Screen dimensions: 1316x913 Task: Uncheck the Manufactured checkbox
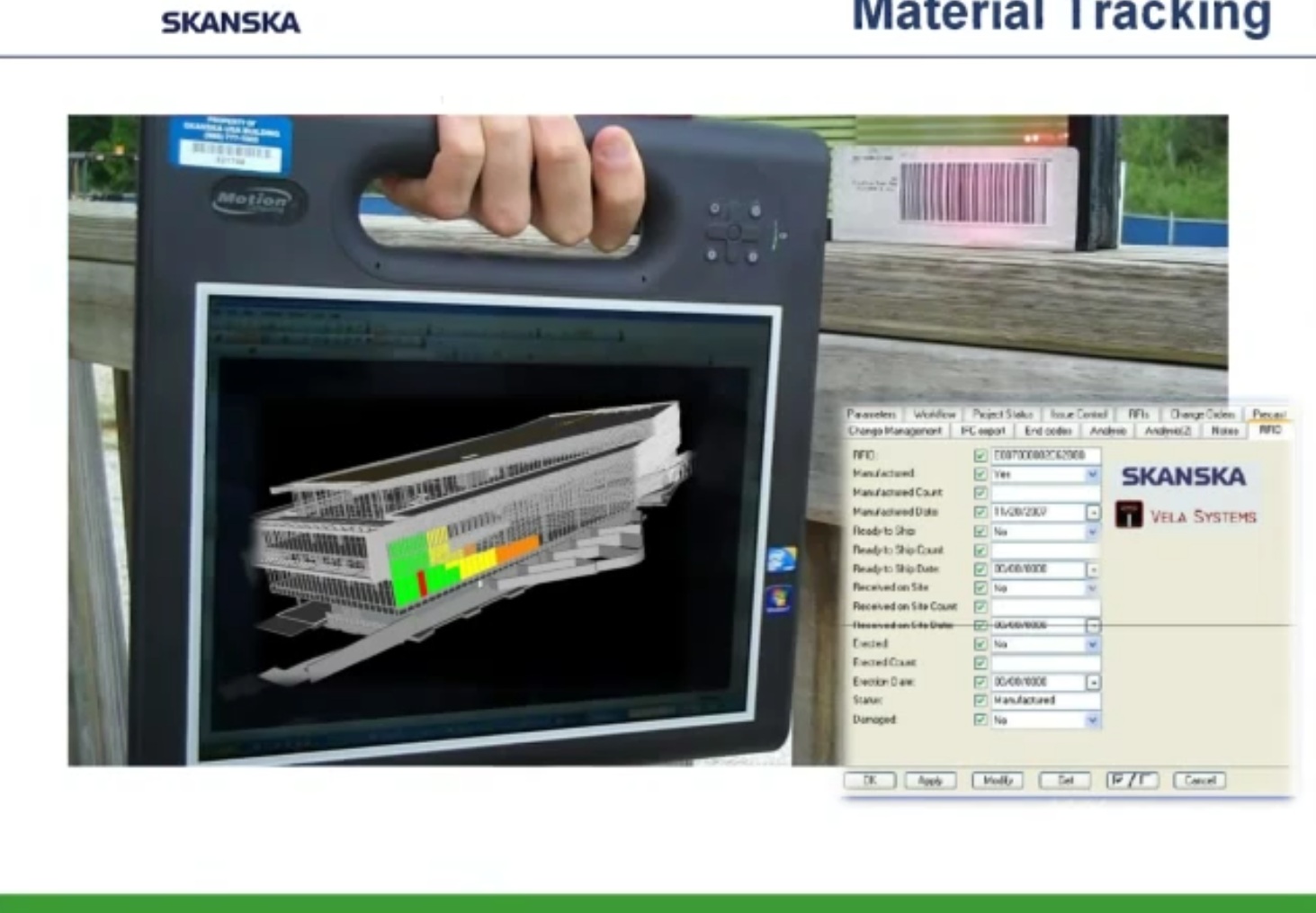pos(980,474)
